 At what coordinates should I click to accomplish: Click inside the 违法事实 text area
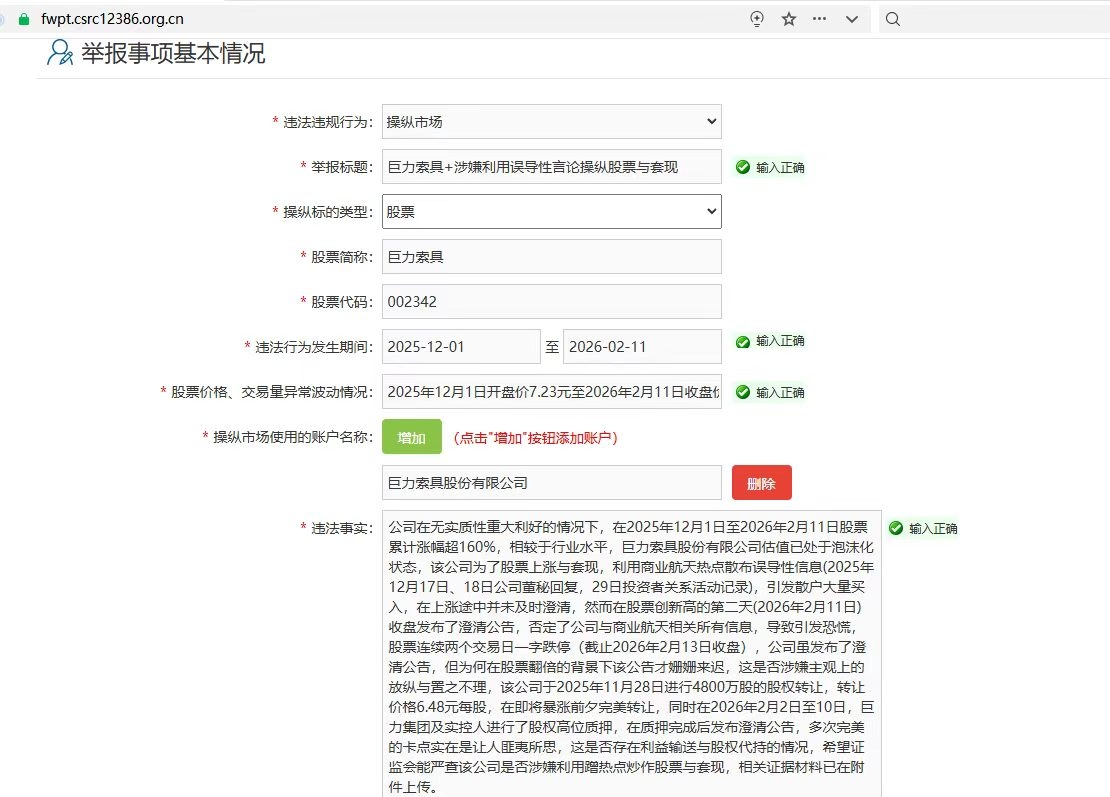point(631,655)
